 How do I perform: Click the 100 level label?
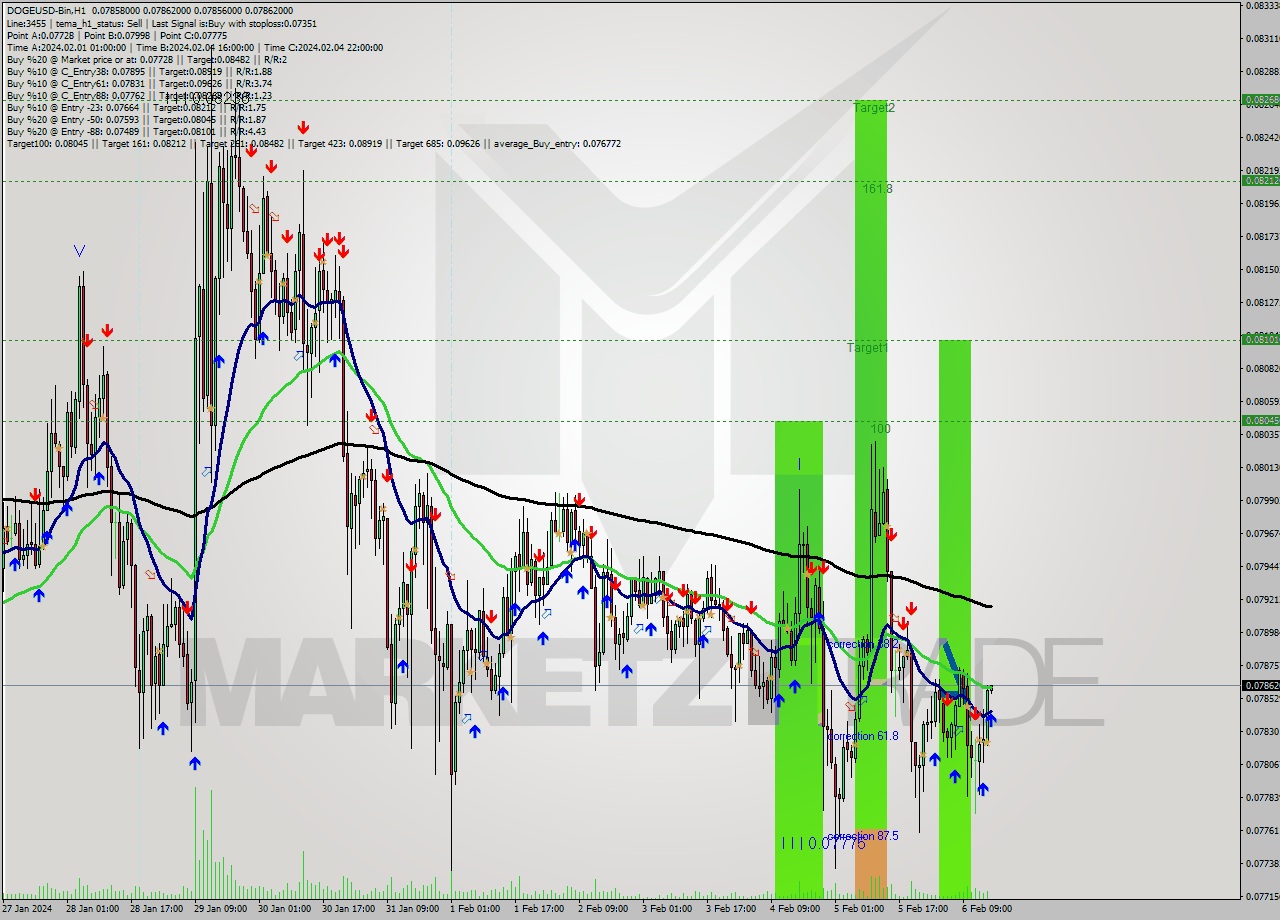point(880,428)
